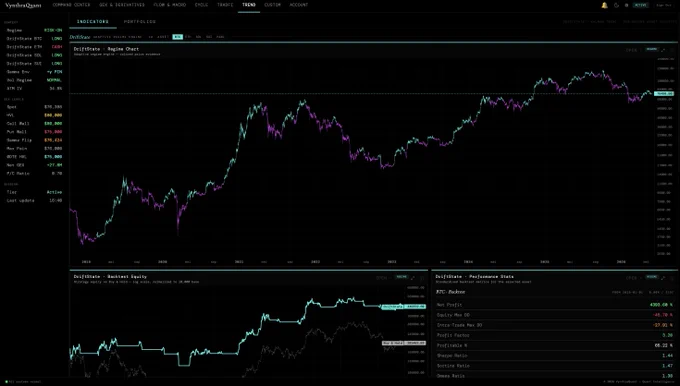
Task: Click the mode pill in Backtest Equity header
Action: (x=402, y=277)
